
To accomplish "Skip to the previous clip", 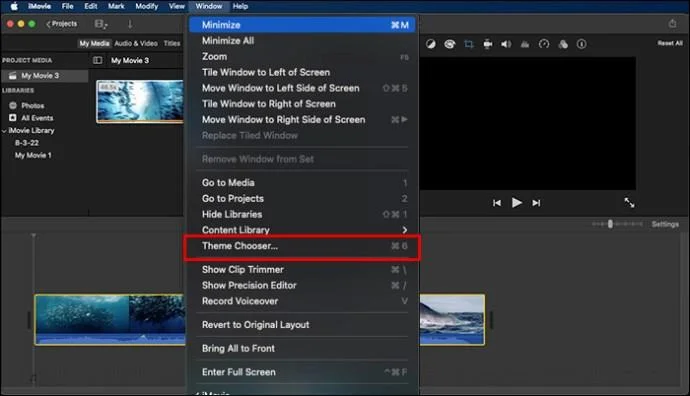I will click(497, 203).
